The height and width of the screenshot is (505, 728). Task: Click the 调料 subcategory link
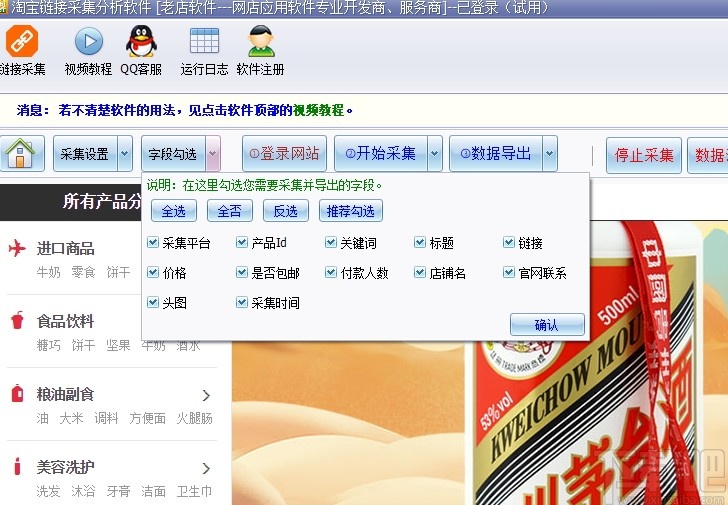pos(106,418)
